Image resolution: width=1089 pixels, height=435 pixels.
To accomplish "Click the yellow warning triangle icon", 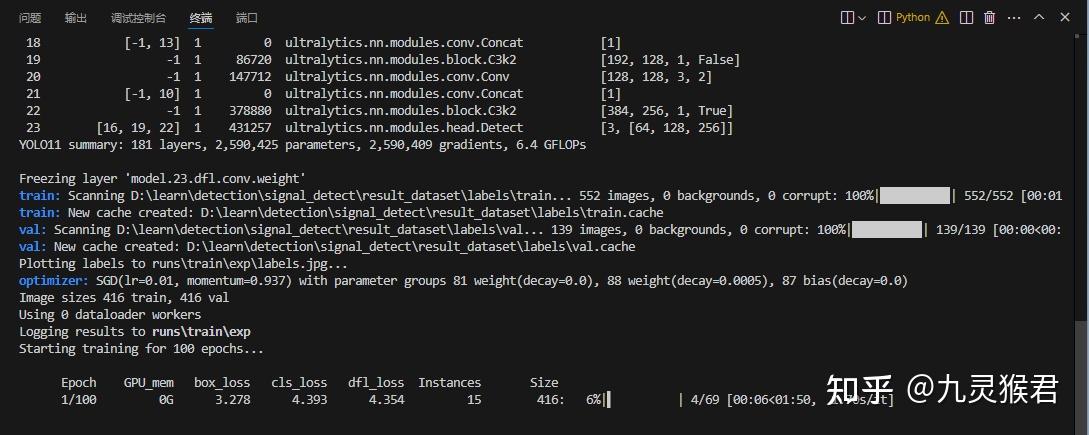I will (x=942, y=17).
